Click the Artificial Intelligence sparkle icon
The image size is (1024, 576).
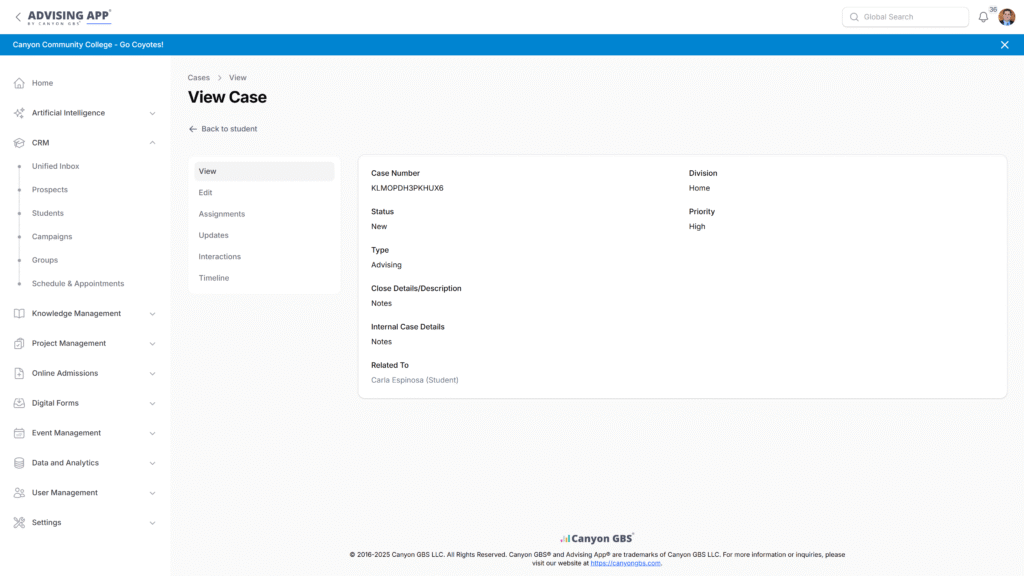click(19, 113)
